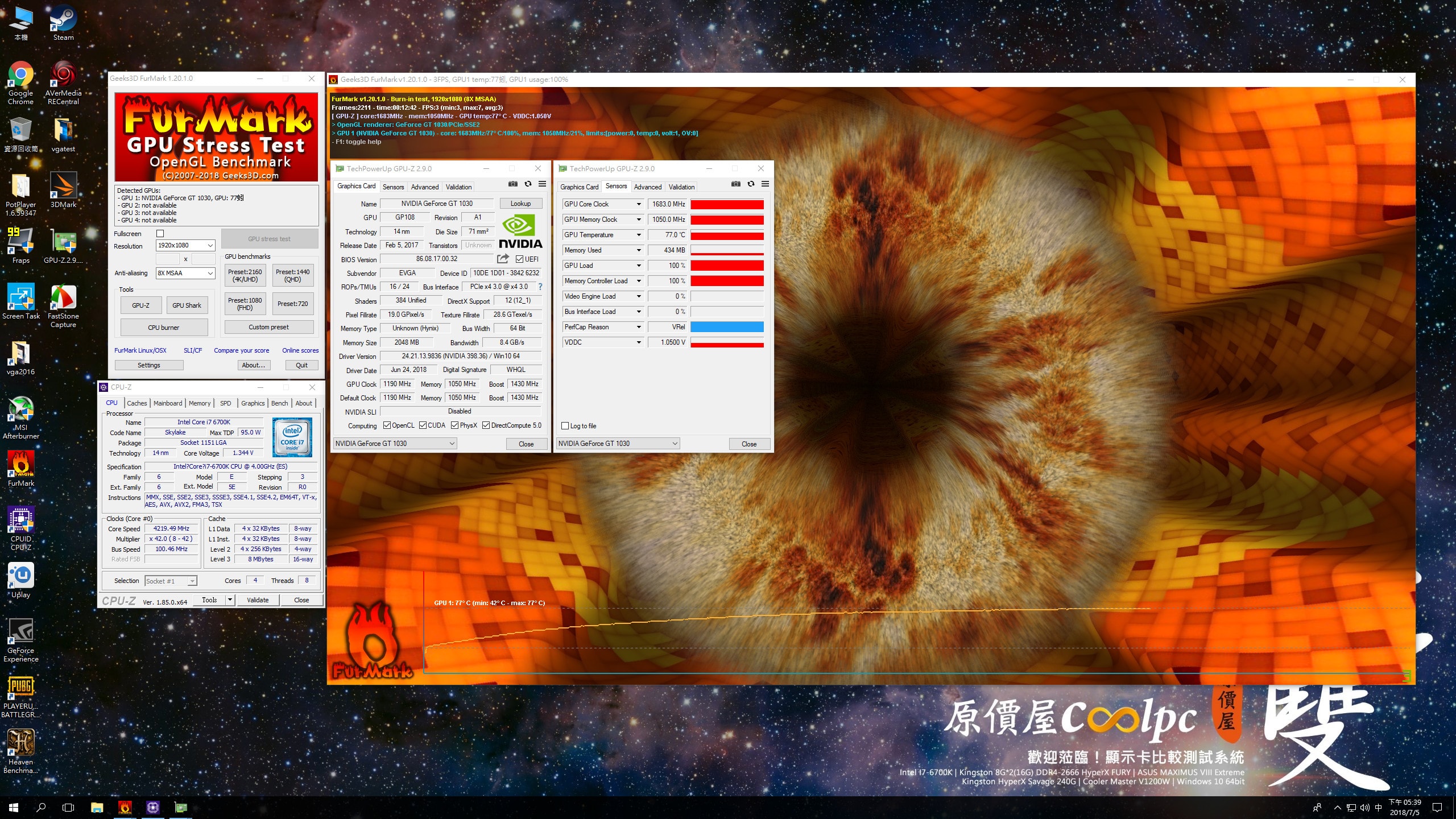Viewport: 1456px width, 819px height.
Task: Open Heaven Benchmark desktop icon
Action: [20, 752]
